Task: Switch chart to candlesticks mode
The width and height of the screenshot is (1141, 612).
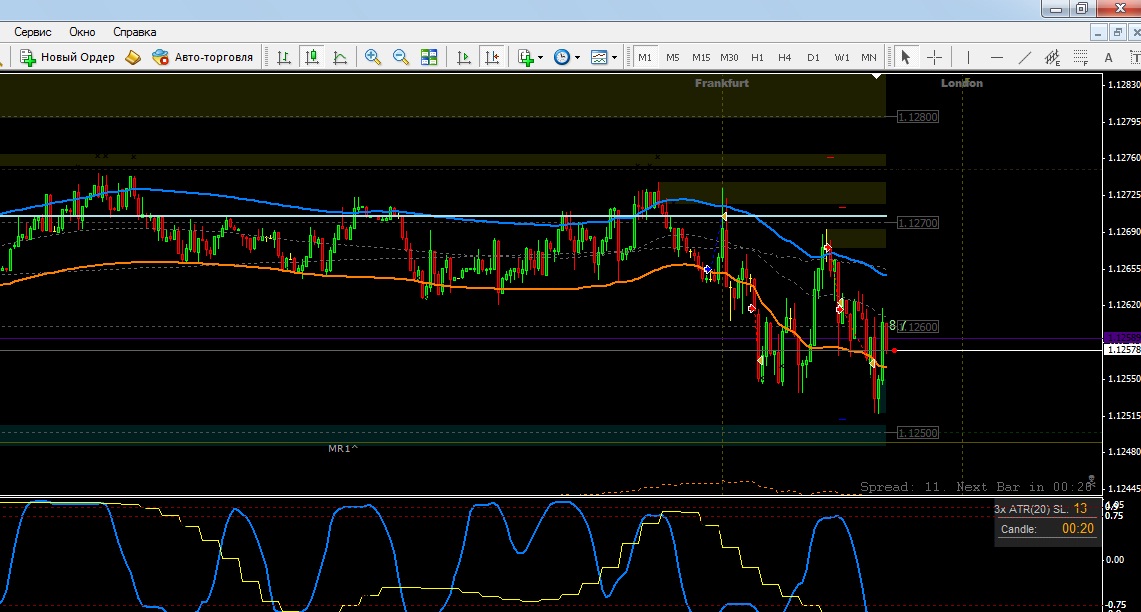Action: coord(311,57)
